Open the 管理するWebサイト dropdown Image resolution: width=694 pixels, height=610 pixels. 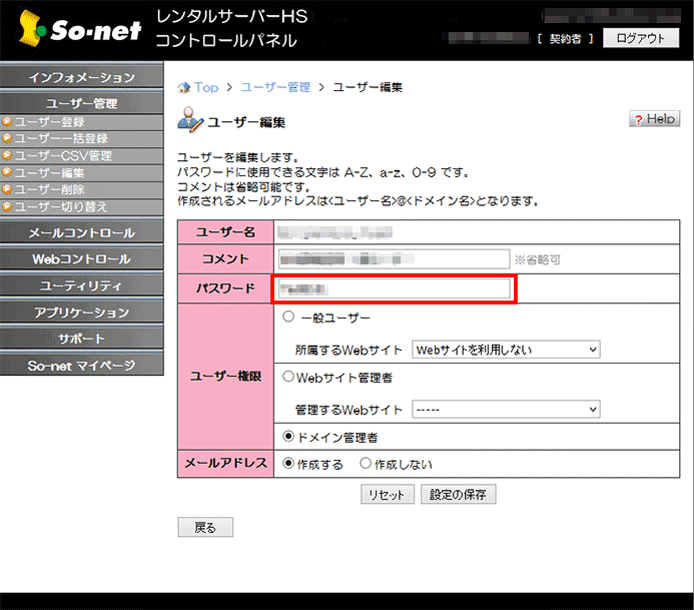tap(505, 410)
